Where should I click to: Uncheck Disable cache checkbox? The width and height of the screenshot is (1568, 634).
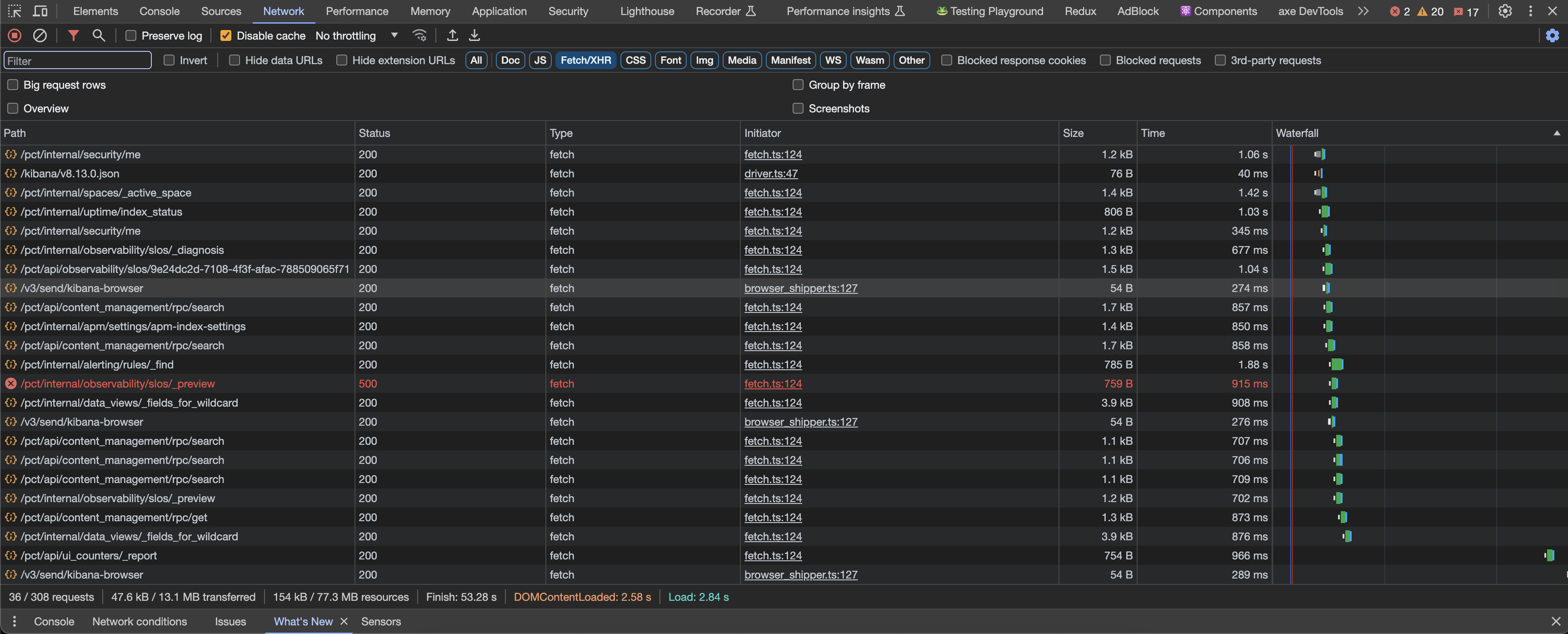click(225, 35)
